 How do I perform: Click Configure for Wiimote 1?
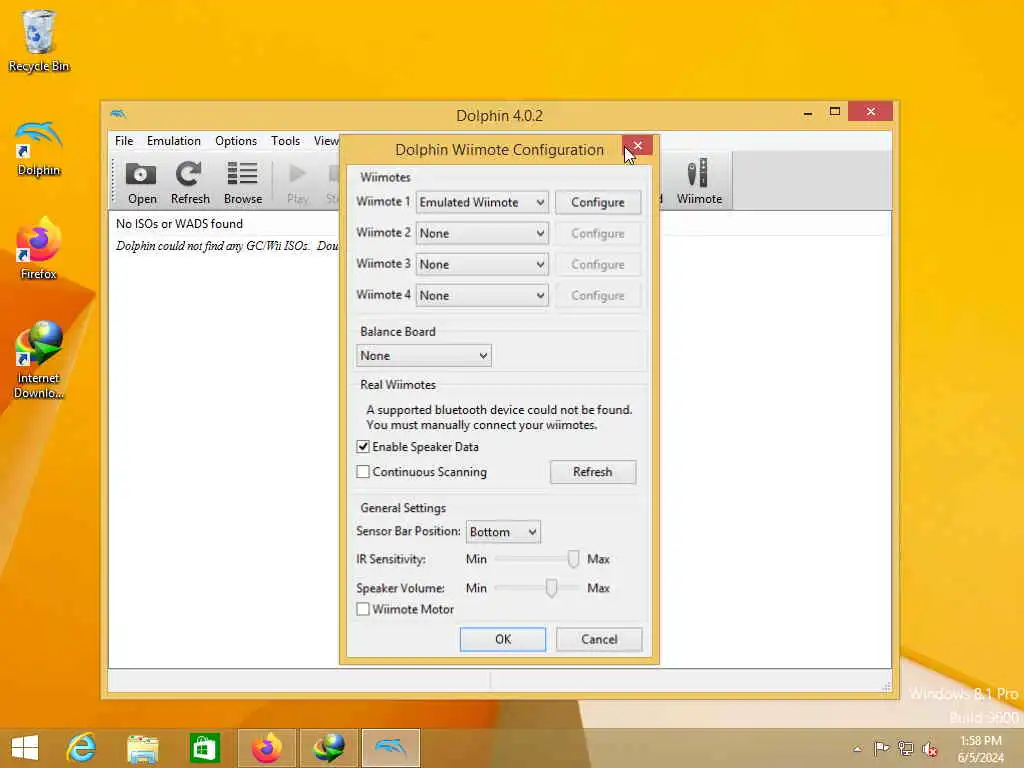598,202
